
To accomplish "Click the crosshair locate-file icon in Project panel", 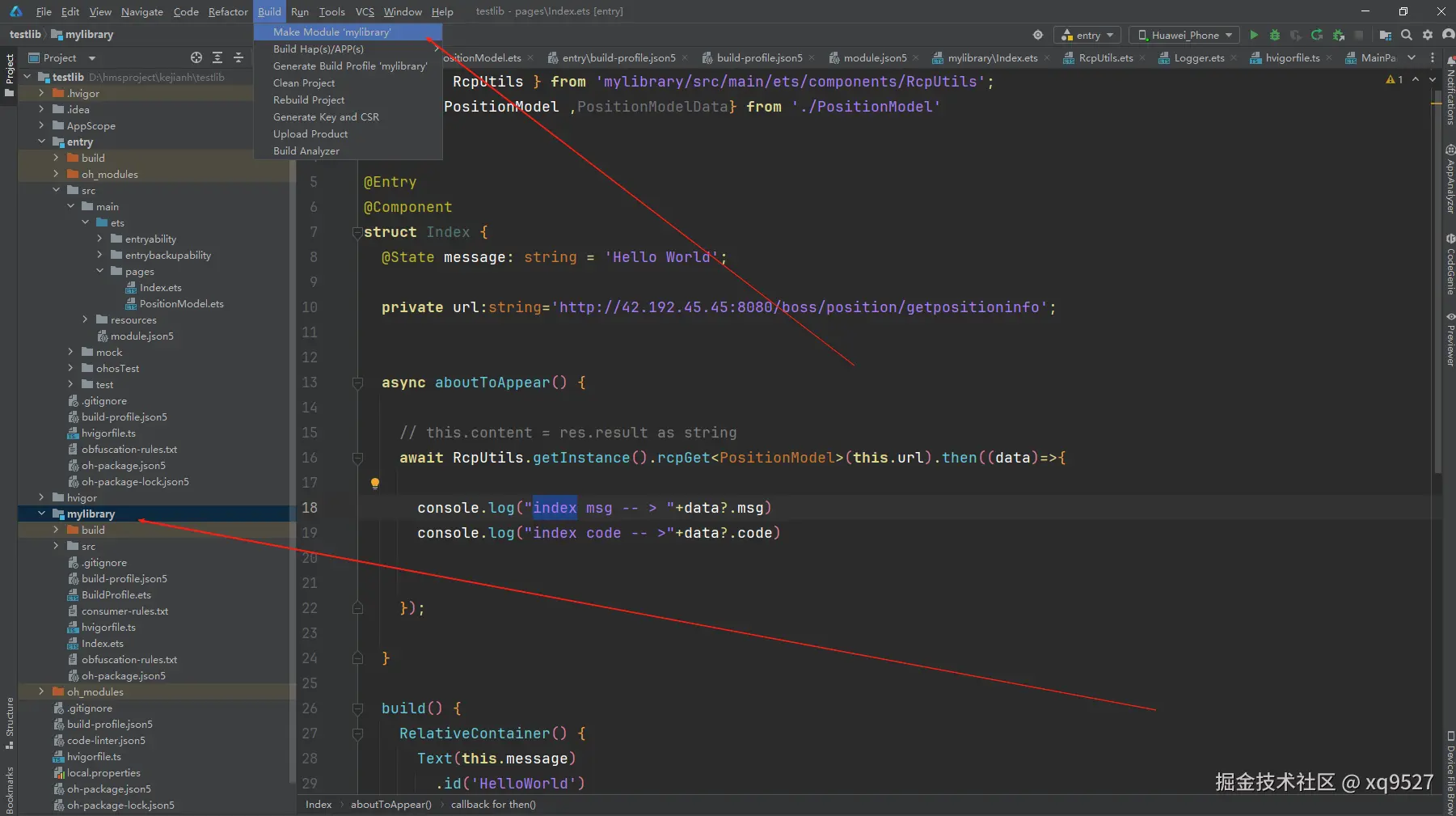I will point(196,57).
